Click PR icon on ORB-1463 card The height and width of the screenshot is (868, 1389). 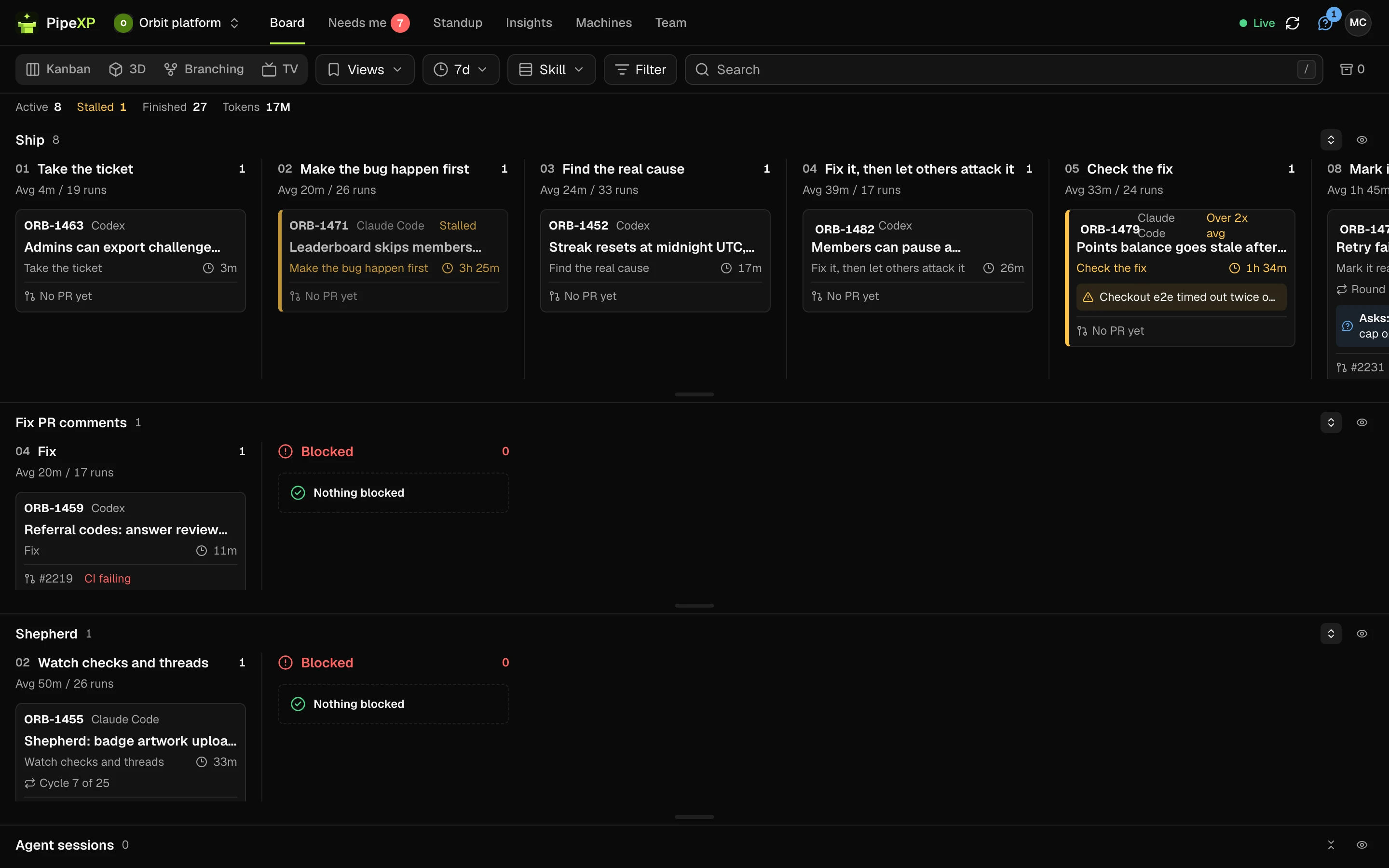(x=30, y=296)
